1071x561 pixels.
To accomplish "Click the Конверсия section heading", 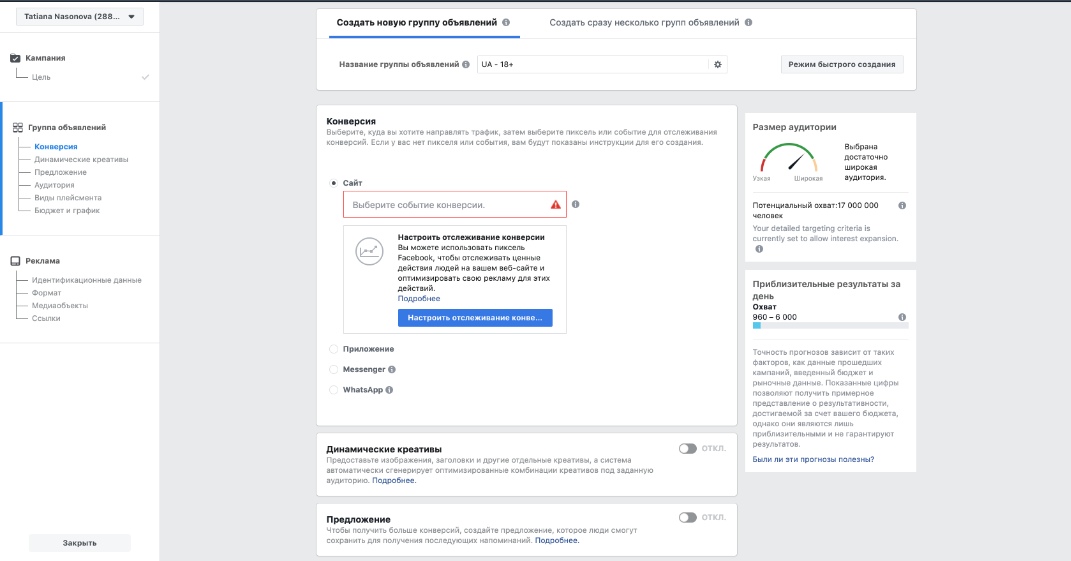I will pyautogui.click(x=351, y=122).
